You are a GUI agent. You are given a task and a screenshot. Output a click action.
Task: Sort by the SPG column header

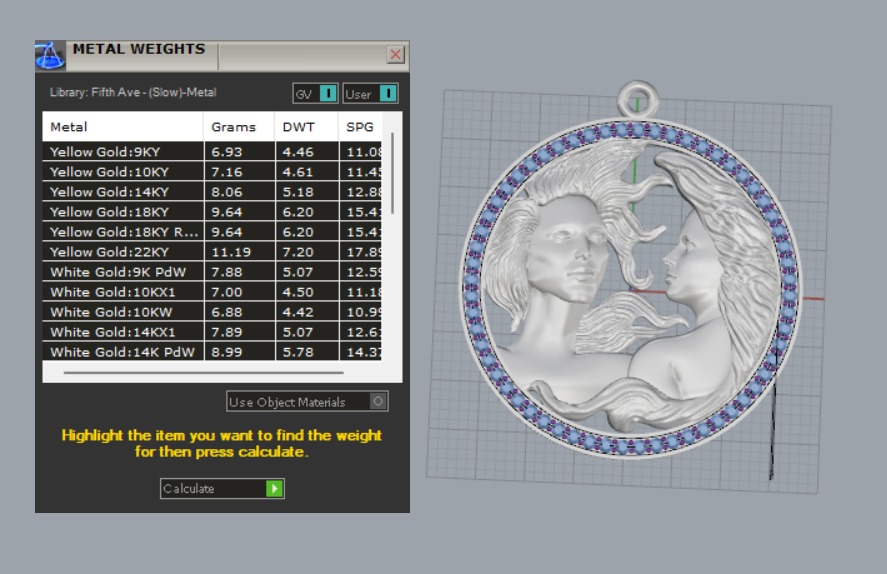point(360,127)
